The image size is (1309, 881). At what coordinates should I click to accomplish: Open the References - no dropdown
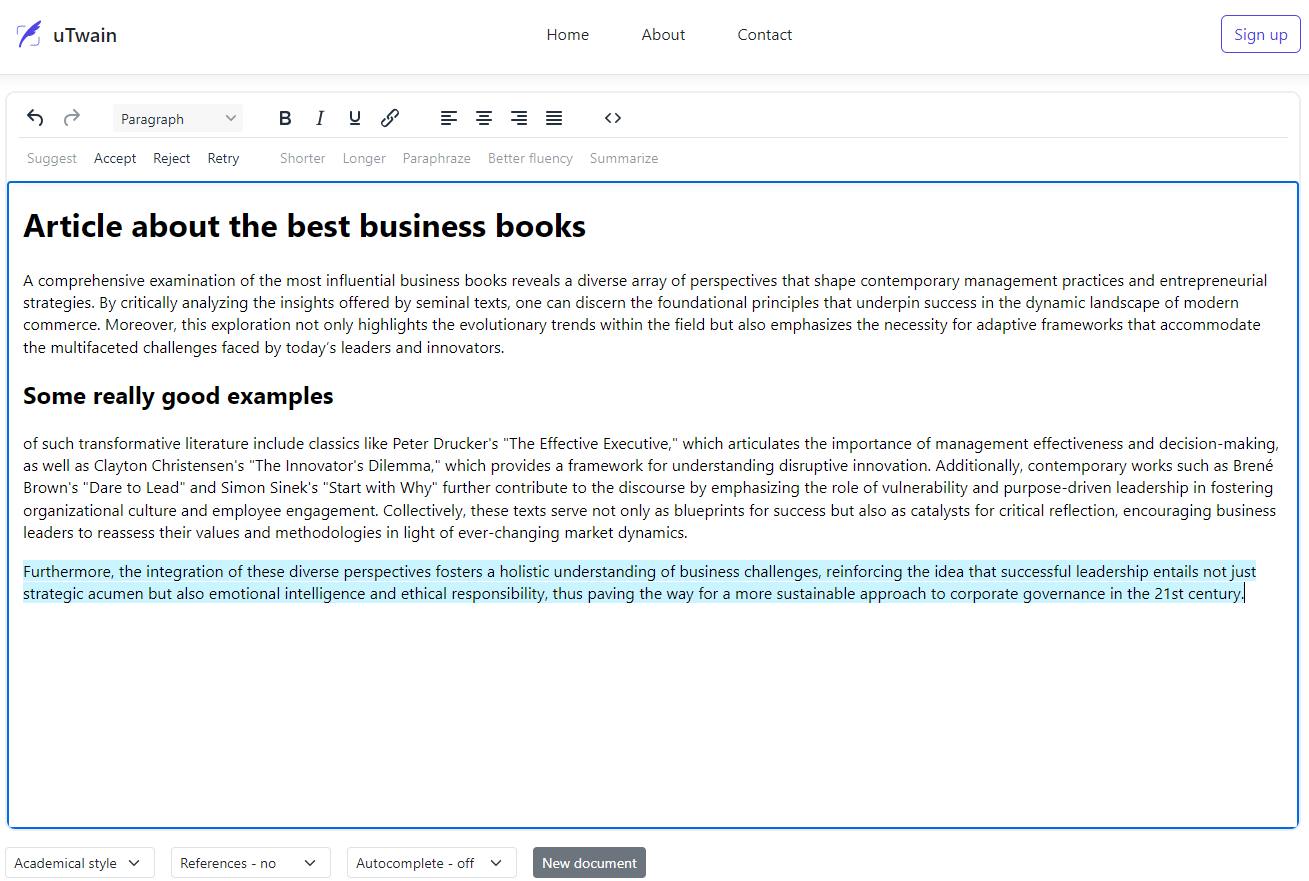[x=250, y=863]
